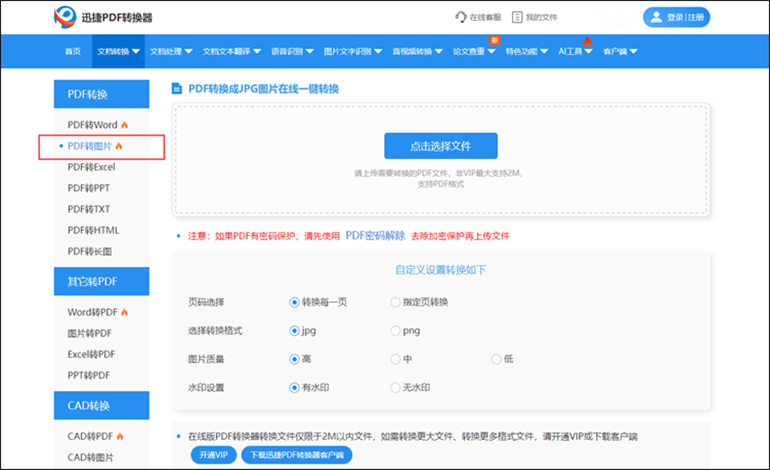
Task: Expand the 论文查重 dropdown menu
Action: 474,51
